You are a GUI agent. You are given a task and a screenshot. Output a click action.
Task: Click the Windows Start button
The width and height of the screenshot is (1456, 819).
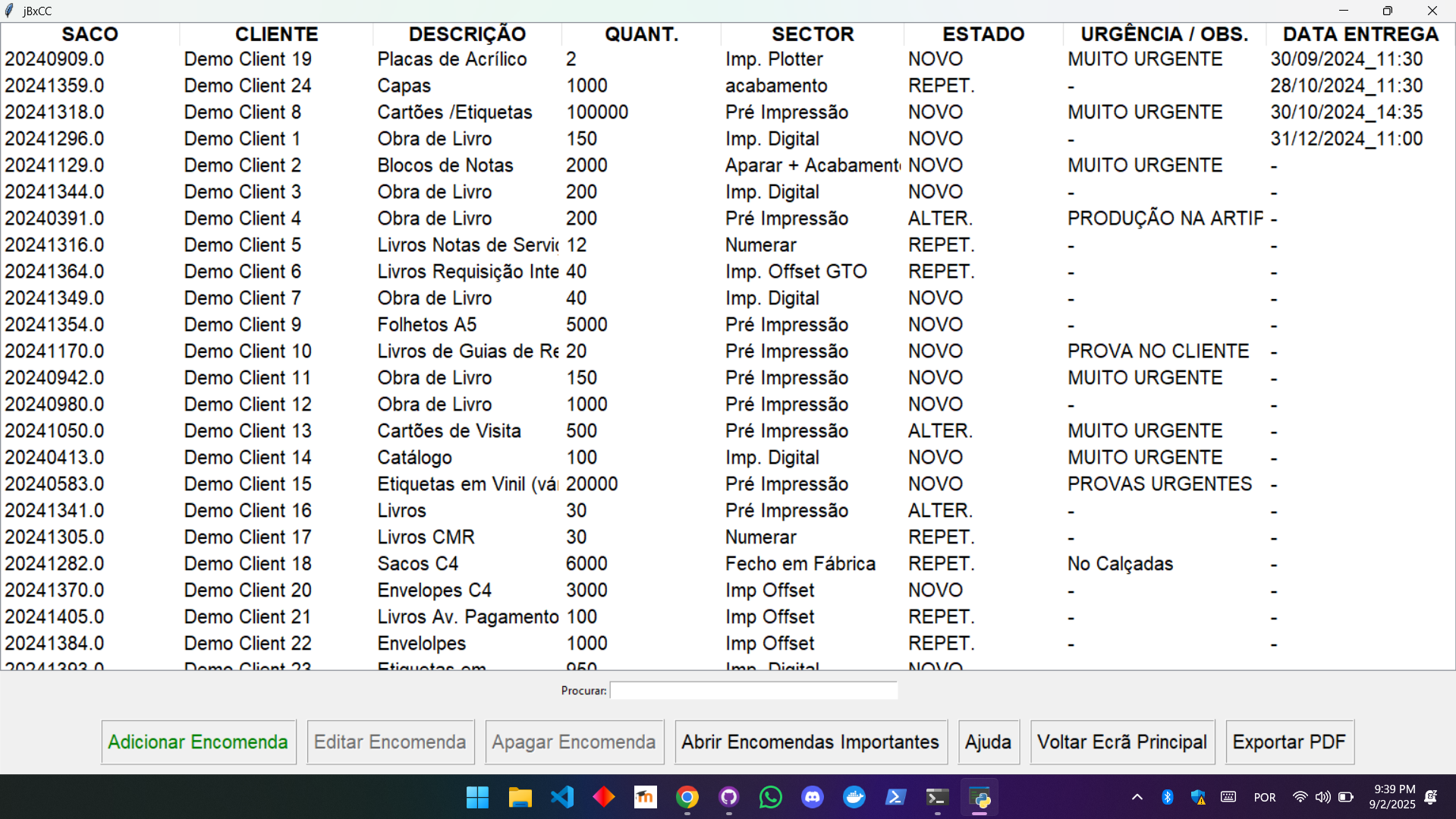point(477,797)
